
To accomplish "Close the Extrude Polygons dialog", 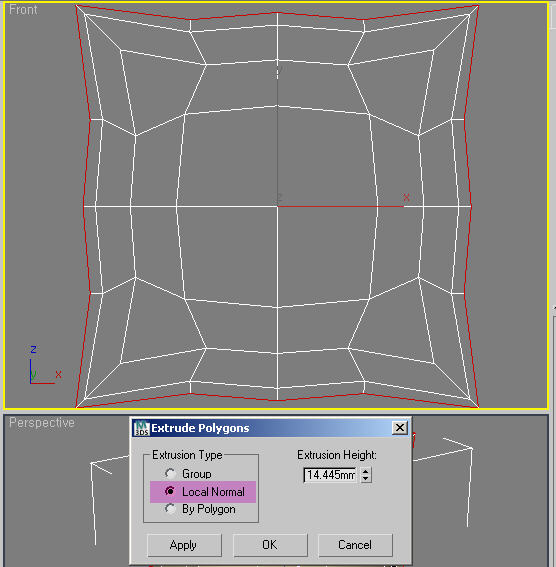I will tap(400, 428).
